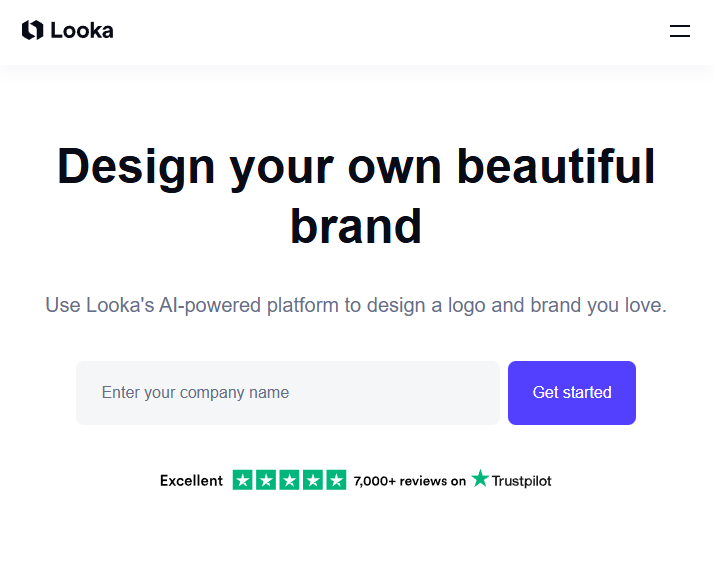Click the third green Trustpilot rating star

click(x=290, y=480)
